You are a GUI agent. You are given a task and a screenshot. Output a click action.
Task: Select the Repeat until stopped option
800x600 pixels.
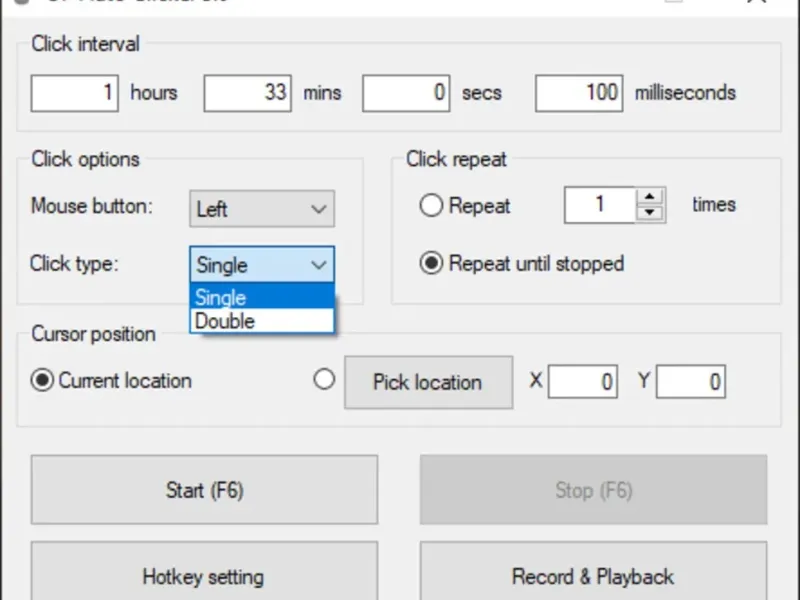(x=431, y=264)
